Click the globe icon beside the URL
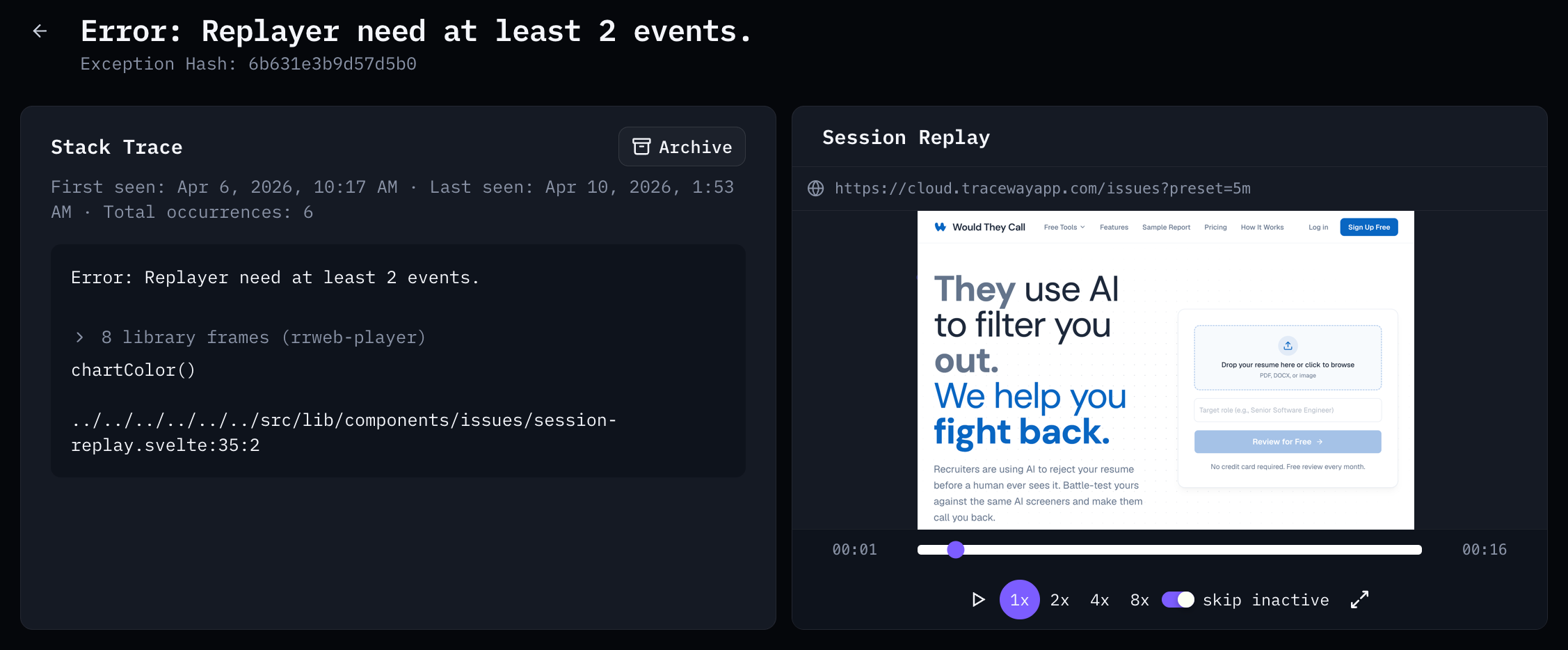This screenshot has height=650, width=1568. pos(815,189)
